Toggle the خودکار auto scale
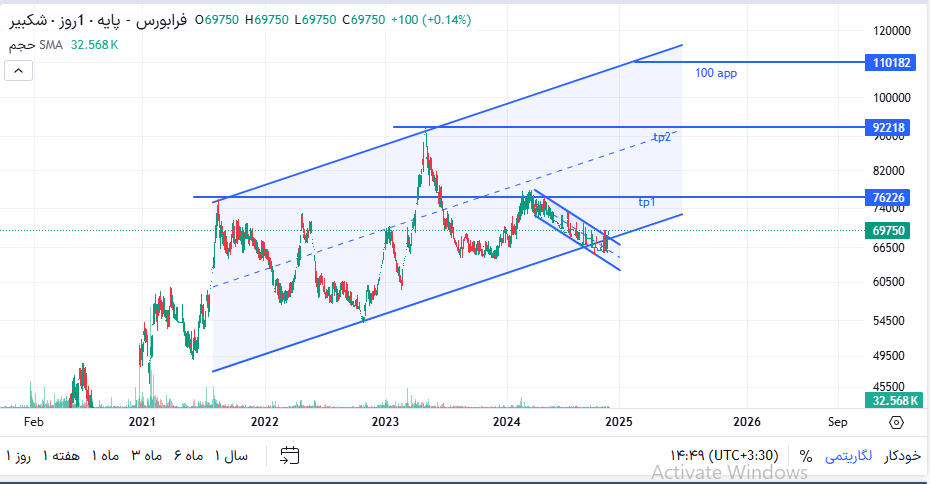The height and width of the screenshot is (484, 930). (x=902, y=456)
